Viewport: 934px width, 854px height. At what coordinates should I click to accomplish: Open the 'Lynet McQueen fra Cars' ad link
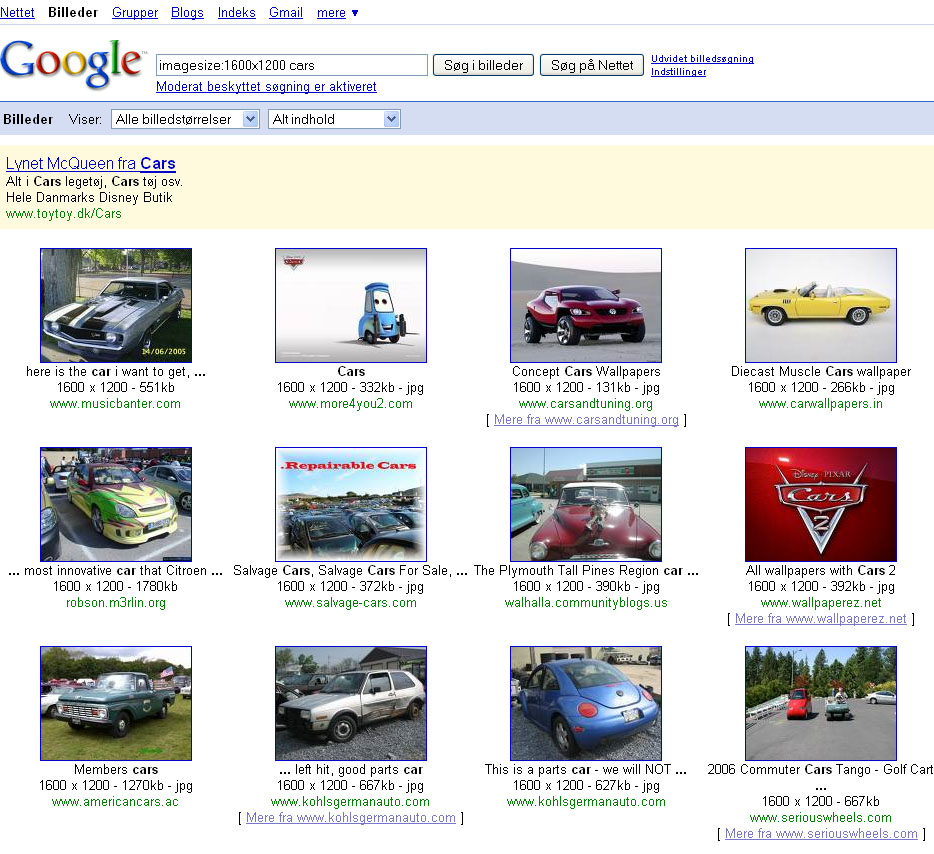click(x=90, y=163)
